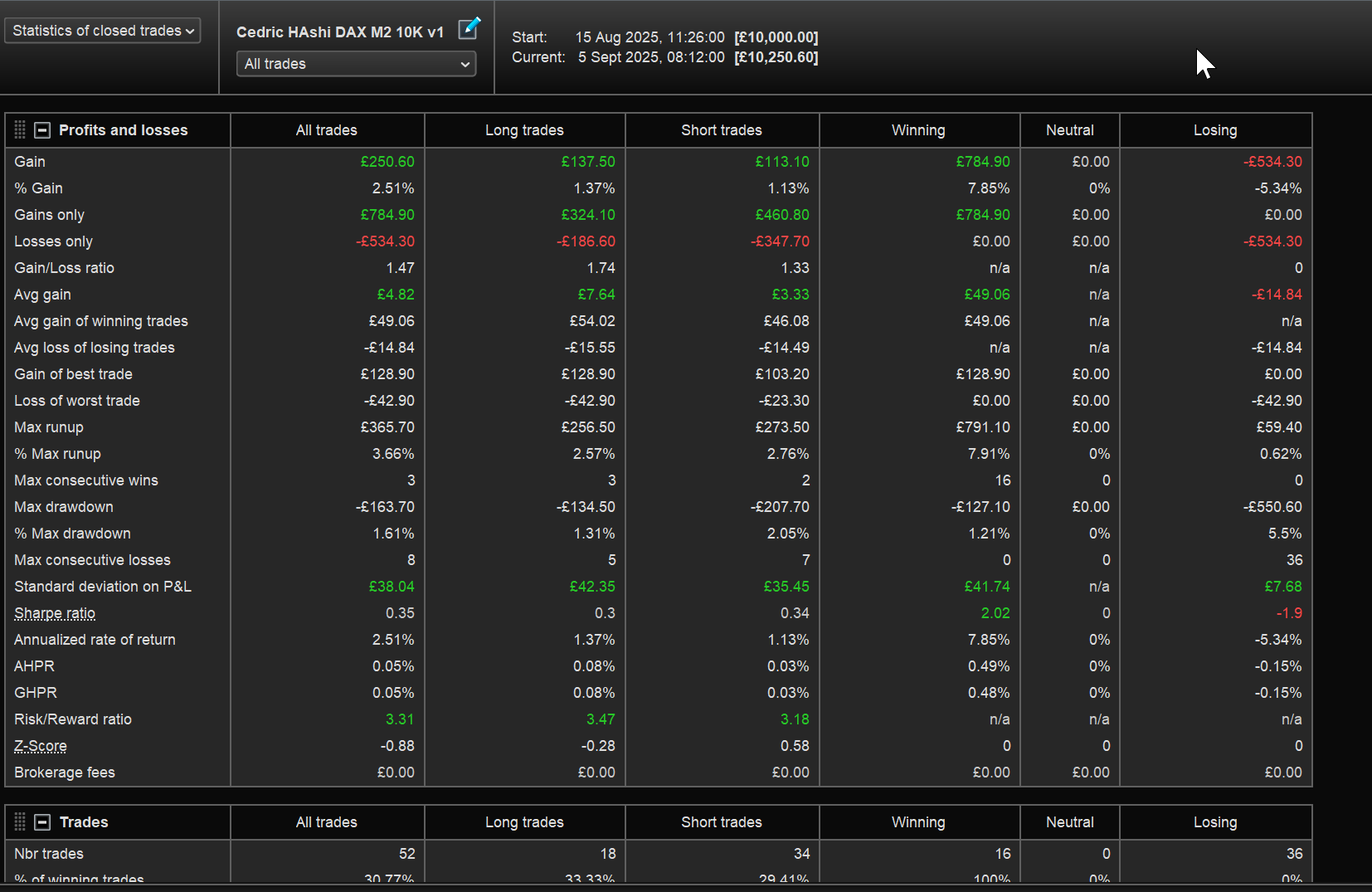Collapse the Profits and losses section
Screen dimensions: 1372x892
(x=42, y=130)
